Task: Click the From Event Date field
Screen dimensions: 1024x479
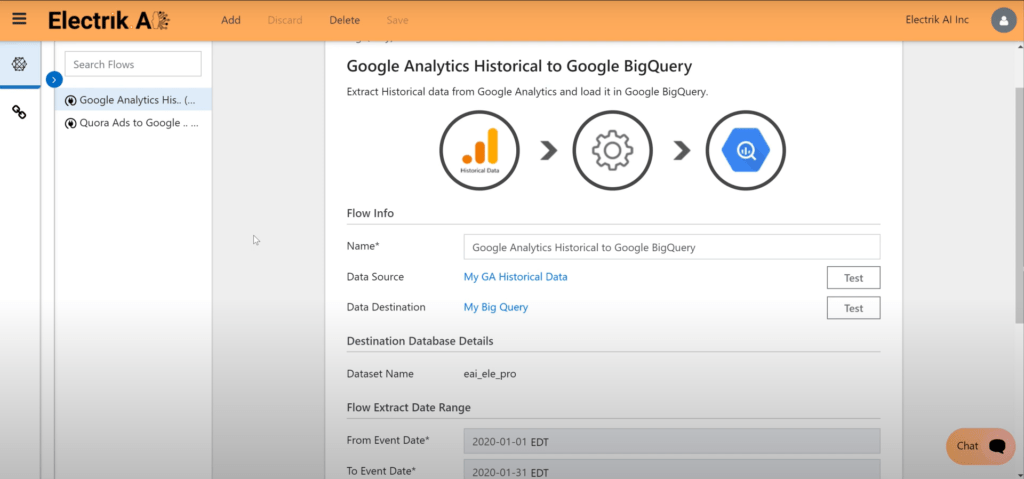Action: point(672,441)
